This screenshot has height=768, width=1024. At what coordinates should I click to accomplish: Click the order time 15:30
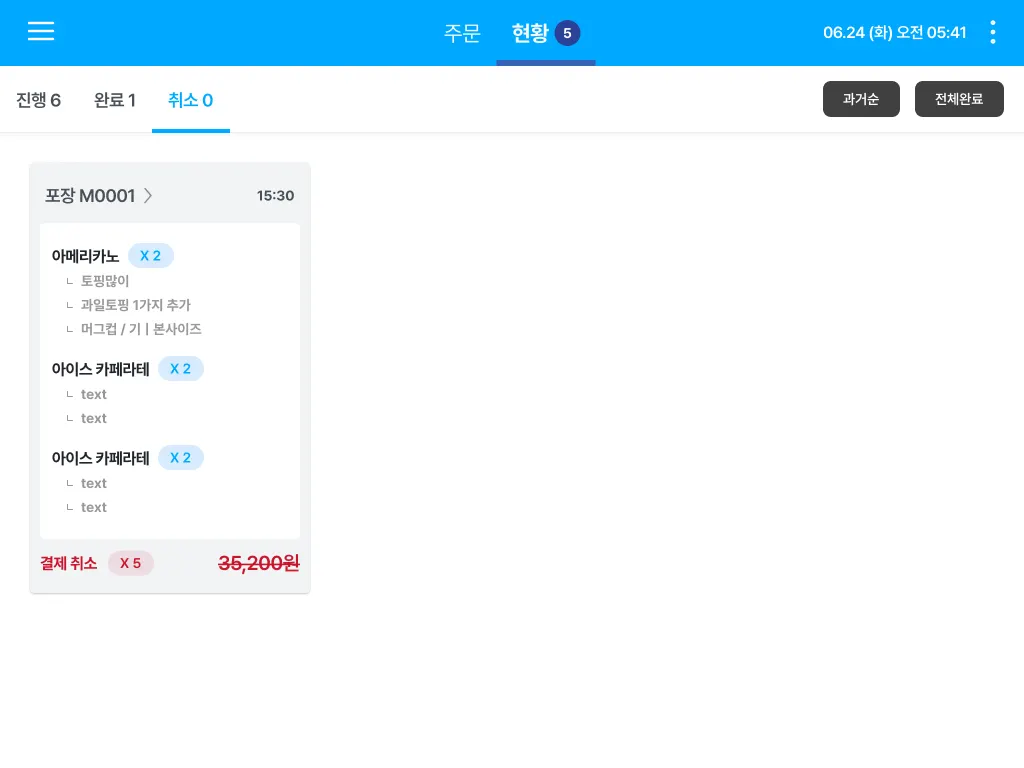coord(275,196)
